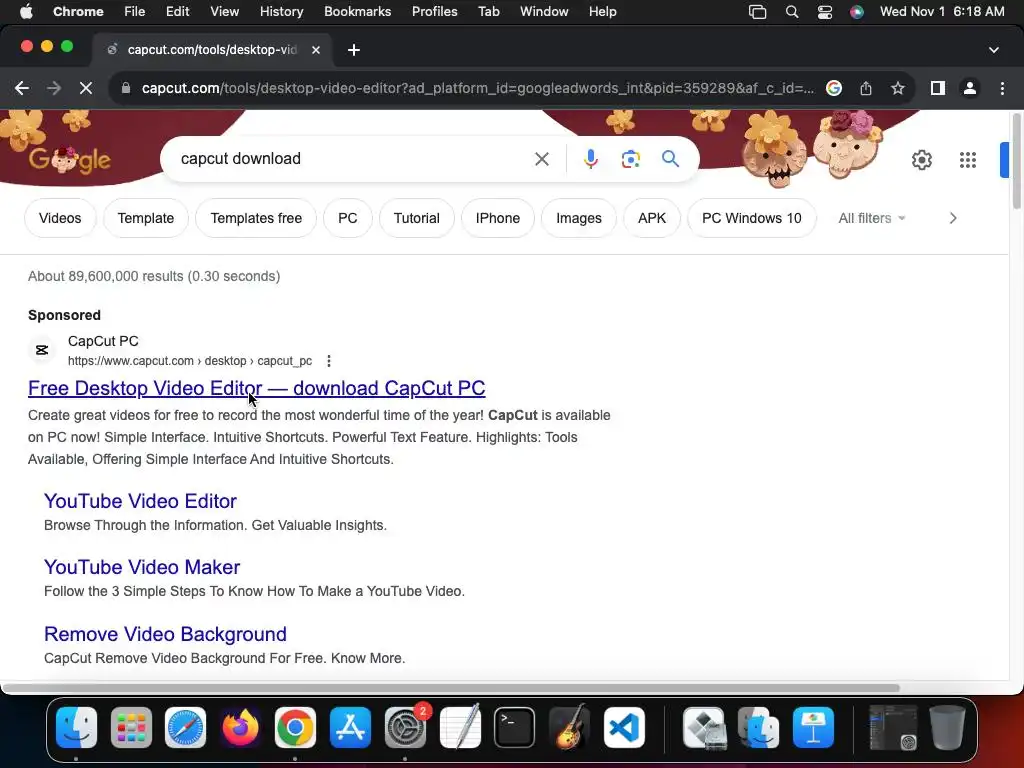1024x768 pixels.
Task: Select the iPhone filter chip
Action: coord(498,218)
